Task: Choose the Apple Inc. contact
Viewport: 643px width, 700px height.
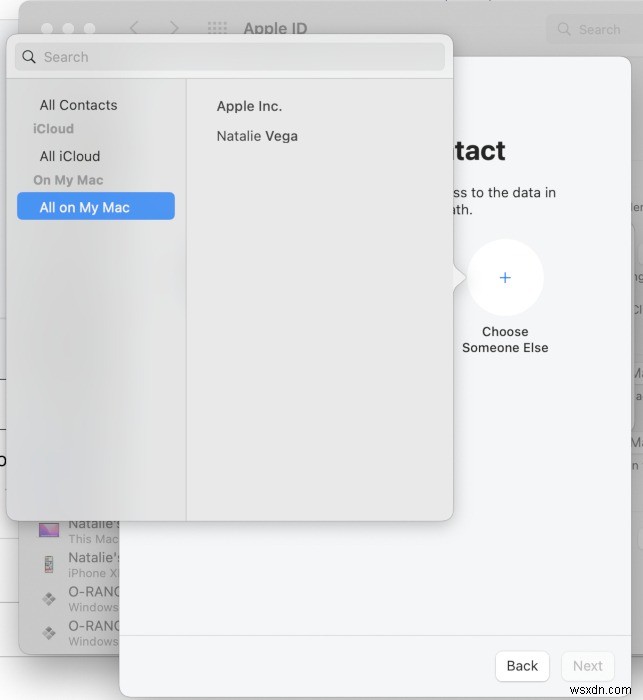Action: pyautogui.click(x=249, y=106)
